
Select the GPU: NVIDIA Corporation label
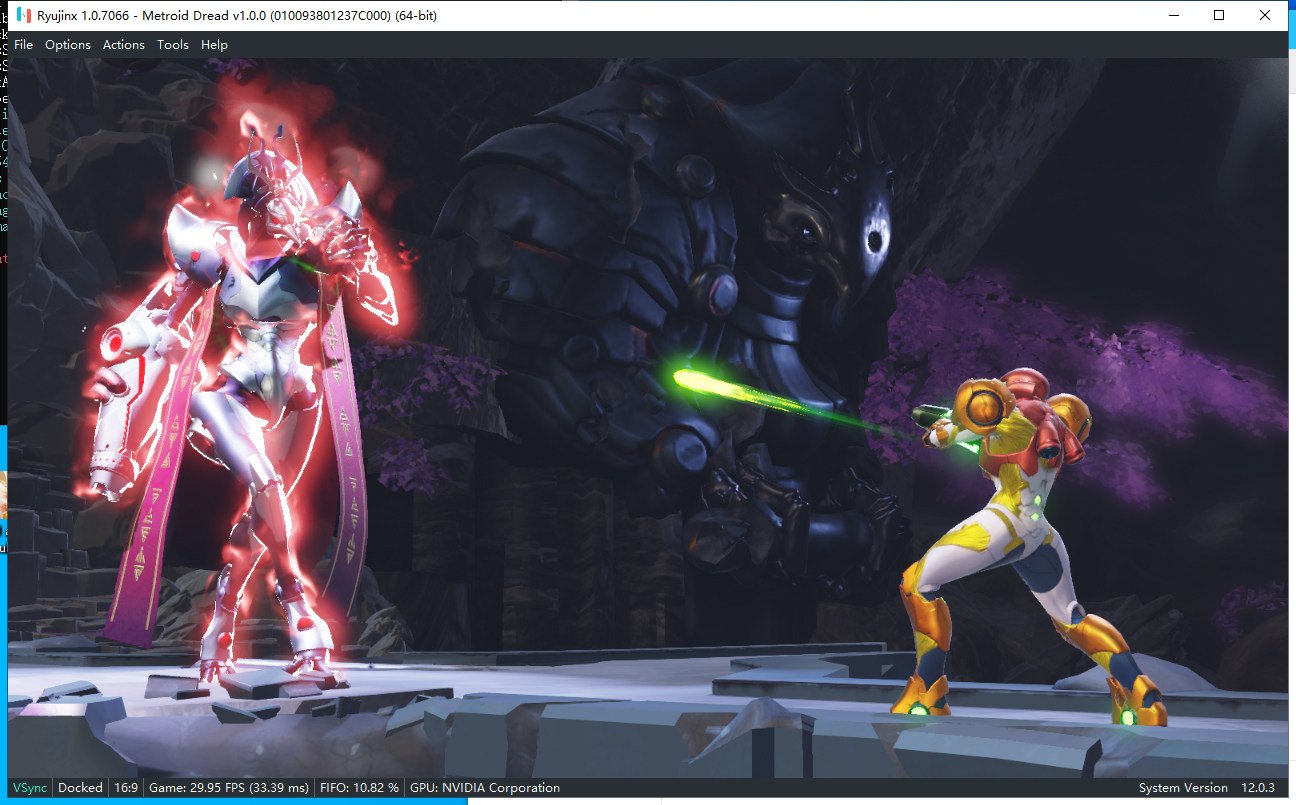coord(485,788)
